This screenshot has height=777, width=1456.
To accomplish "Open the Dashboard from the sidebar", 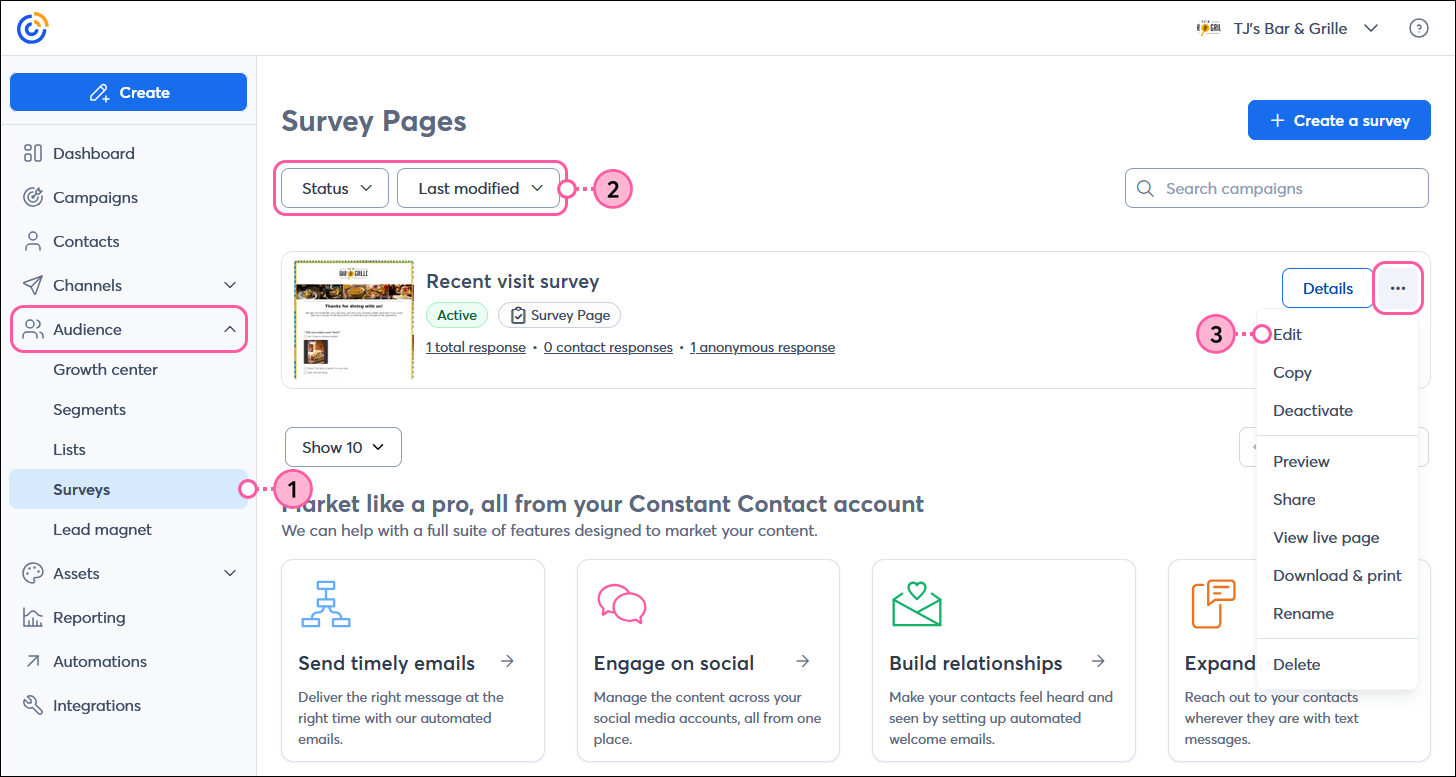I will tap(93, 153).
